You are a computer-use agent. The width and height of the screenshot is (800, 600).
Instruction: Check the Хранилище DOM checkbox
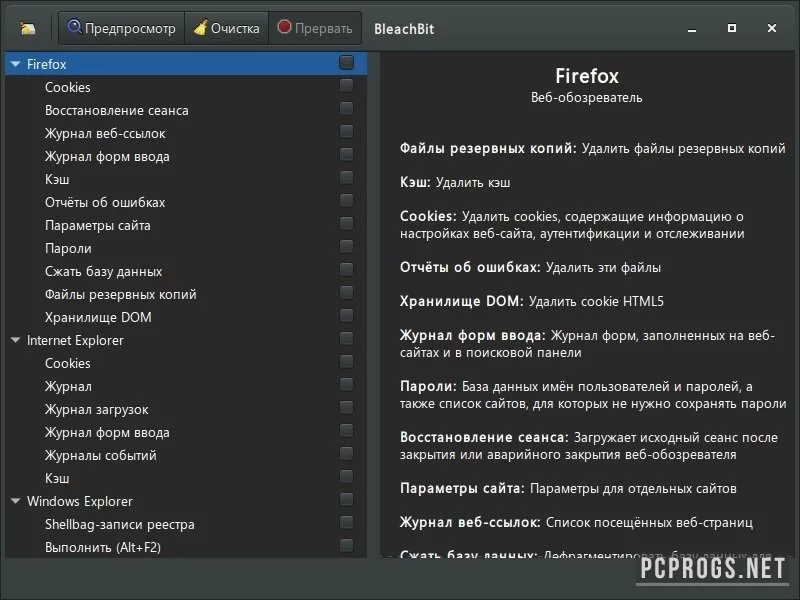tap(346, 315)
